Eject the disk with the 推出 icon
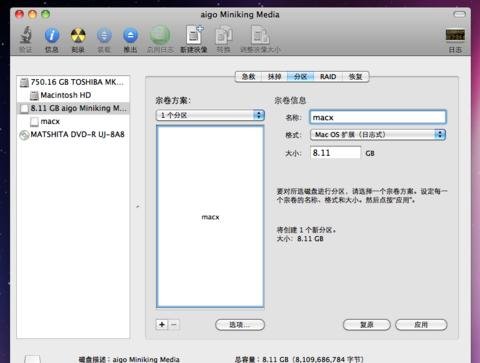Screen dimensions: 480x363 (x=130, y=35)
